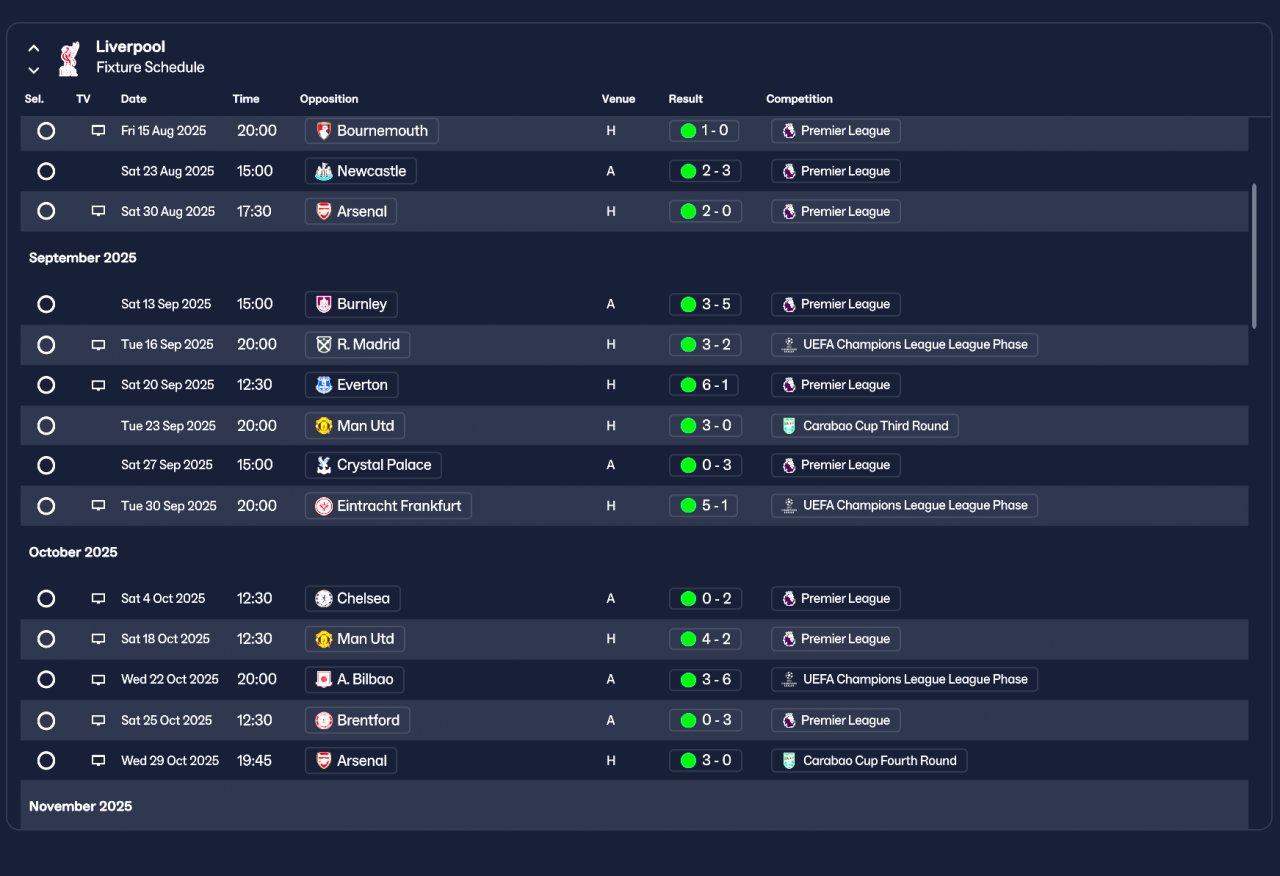Click the Crystal Palace club crest

point(323,465)
